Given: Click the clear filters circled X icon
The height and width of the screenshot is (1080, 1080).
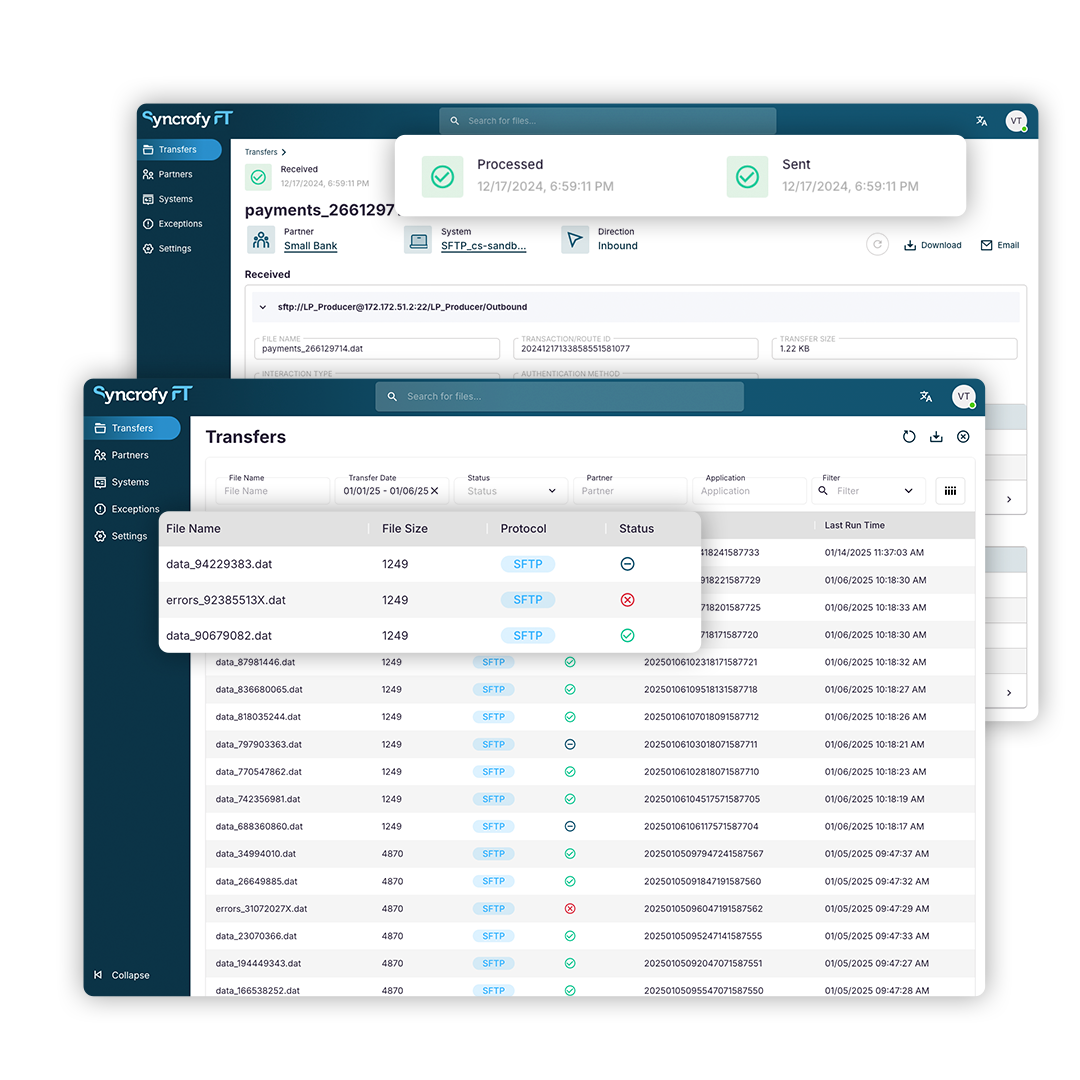Looking at the screenshot, I should click(x=964, y=437).
